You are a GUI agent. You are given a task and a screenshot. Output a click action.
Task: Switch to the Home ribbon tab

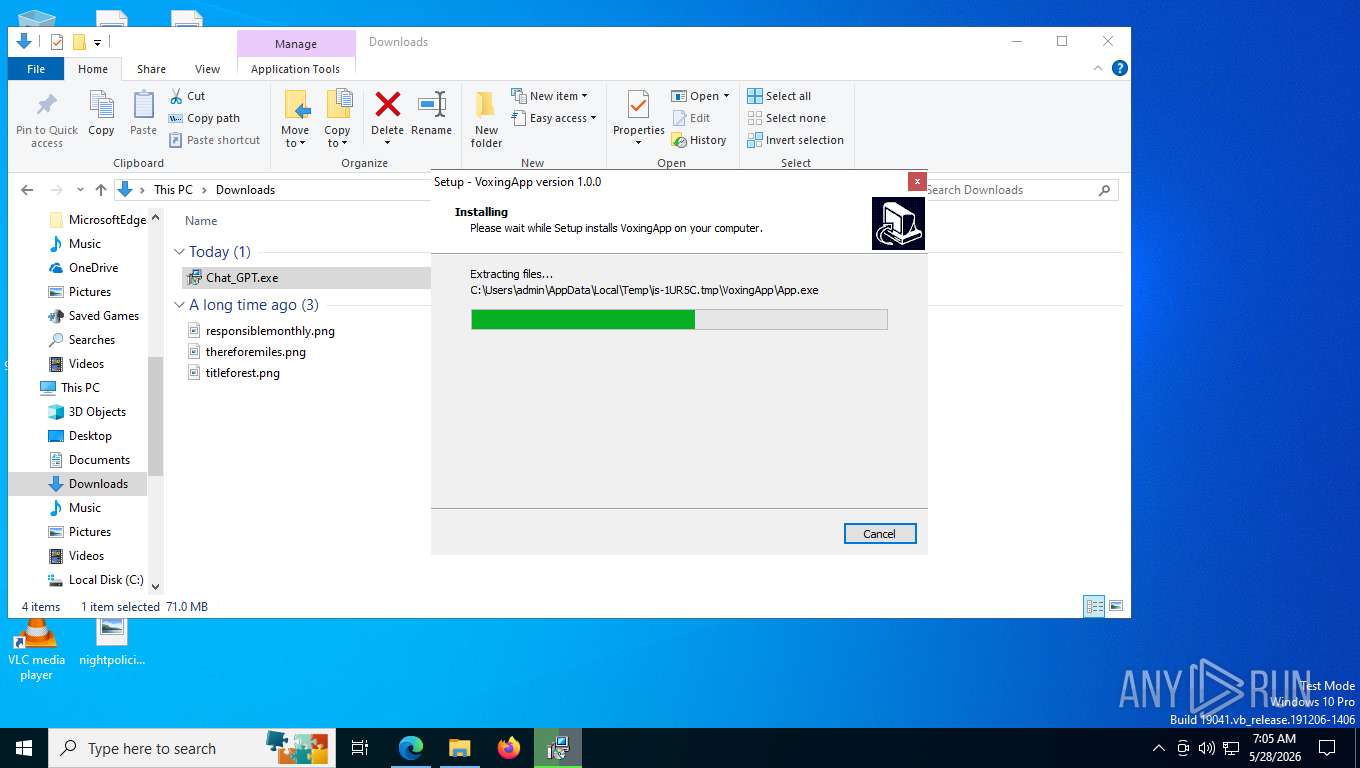coord(93,69)
